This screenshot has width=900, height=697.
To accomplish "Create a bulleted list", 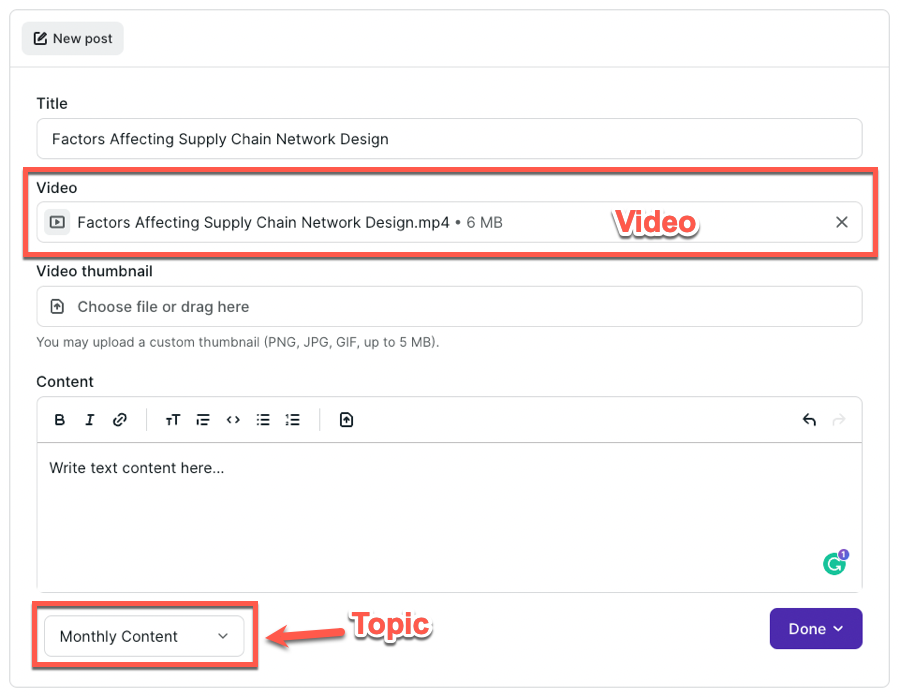I will coord(263,420).
